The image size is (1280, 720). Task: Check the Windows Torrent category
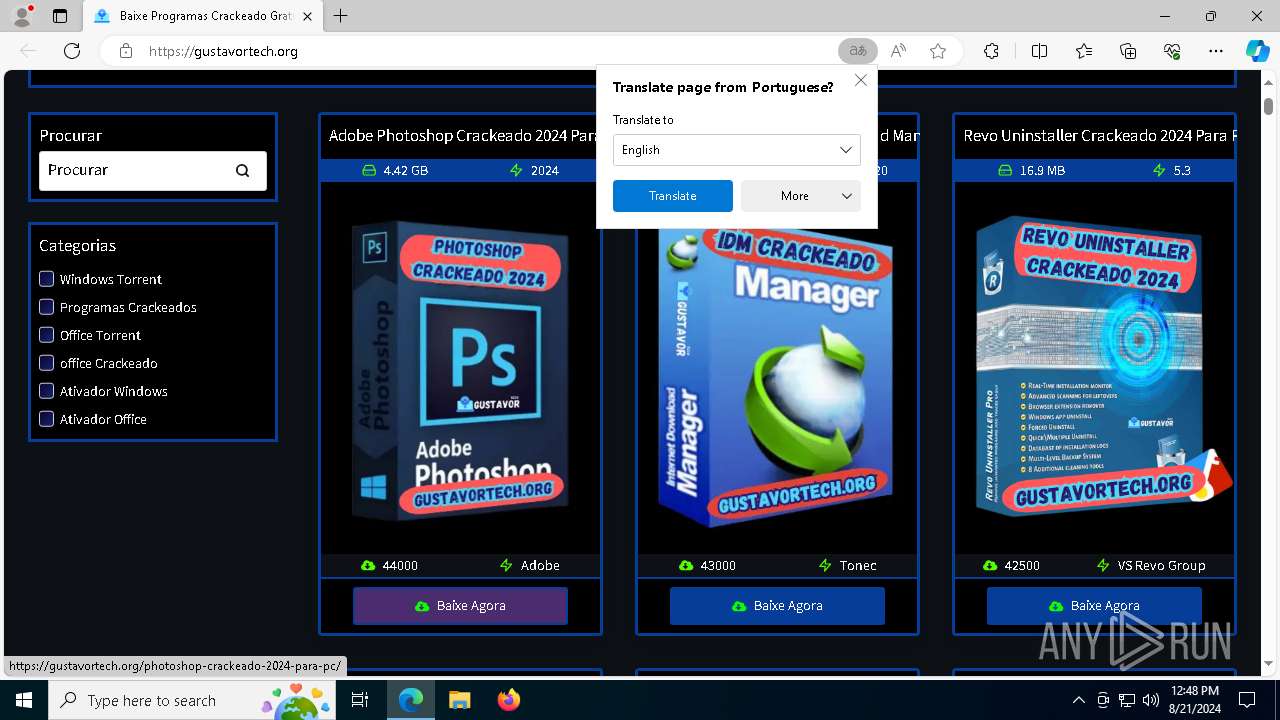click(46, 278)
